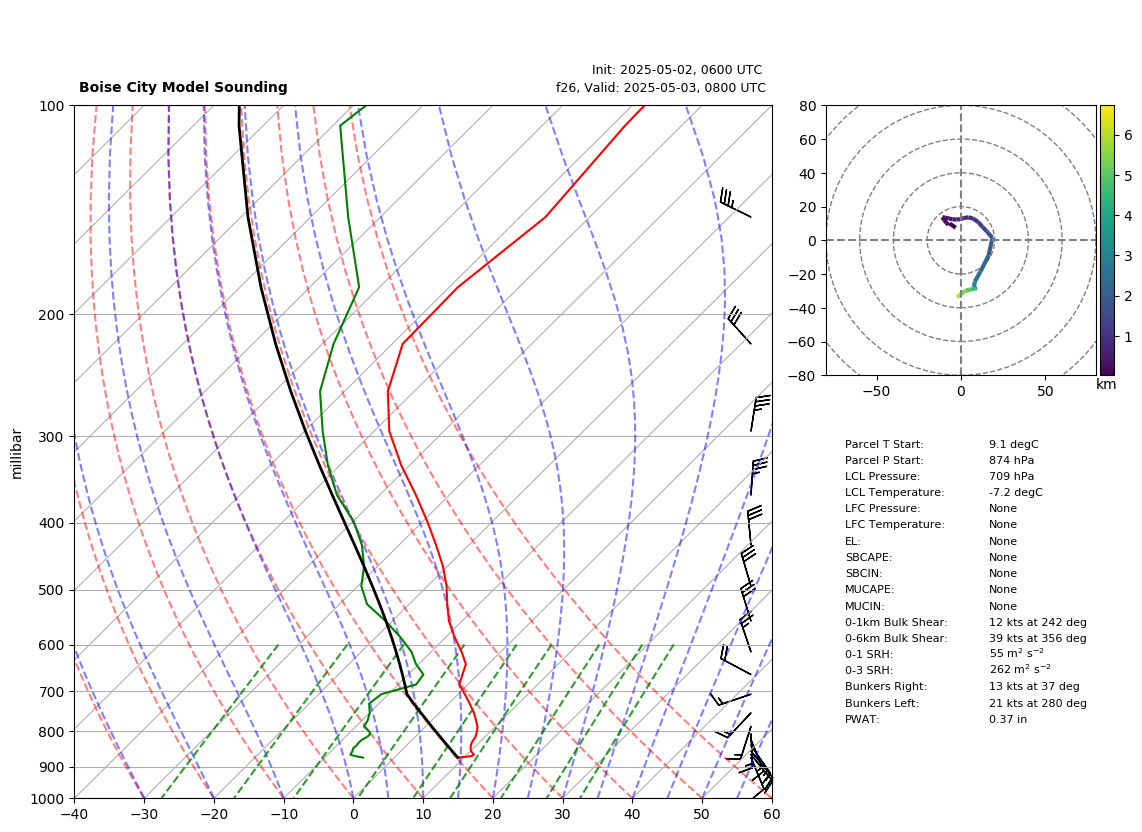The image size is (1142, 832).
Task: Click the 'EL:' label
Action: [x=853, y=541]
